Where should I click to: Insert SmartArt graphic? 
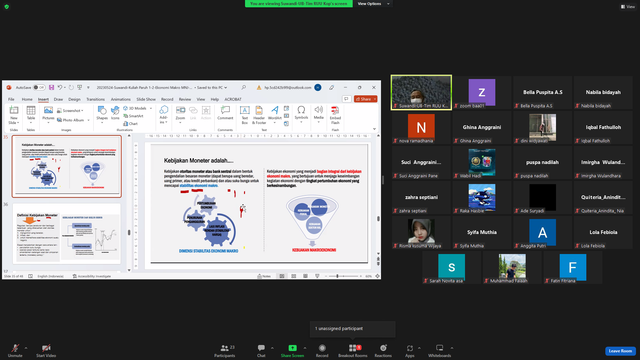[133, 116]
